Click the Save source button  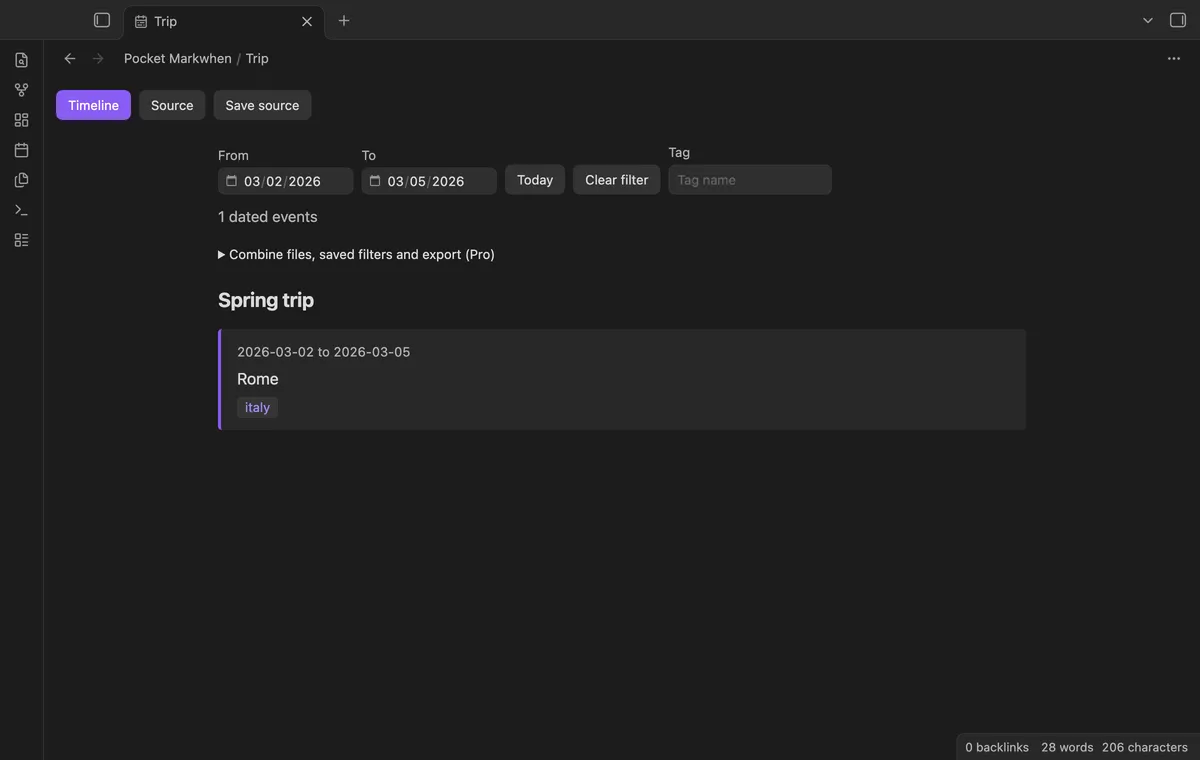[262, 105]
